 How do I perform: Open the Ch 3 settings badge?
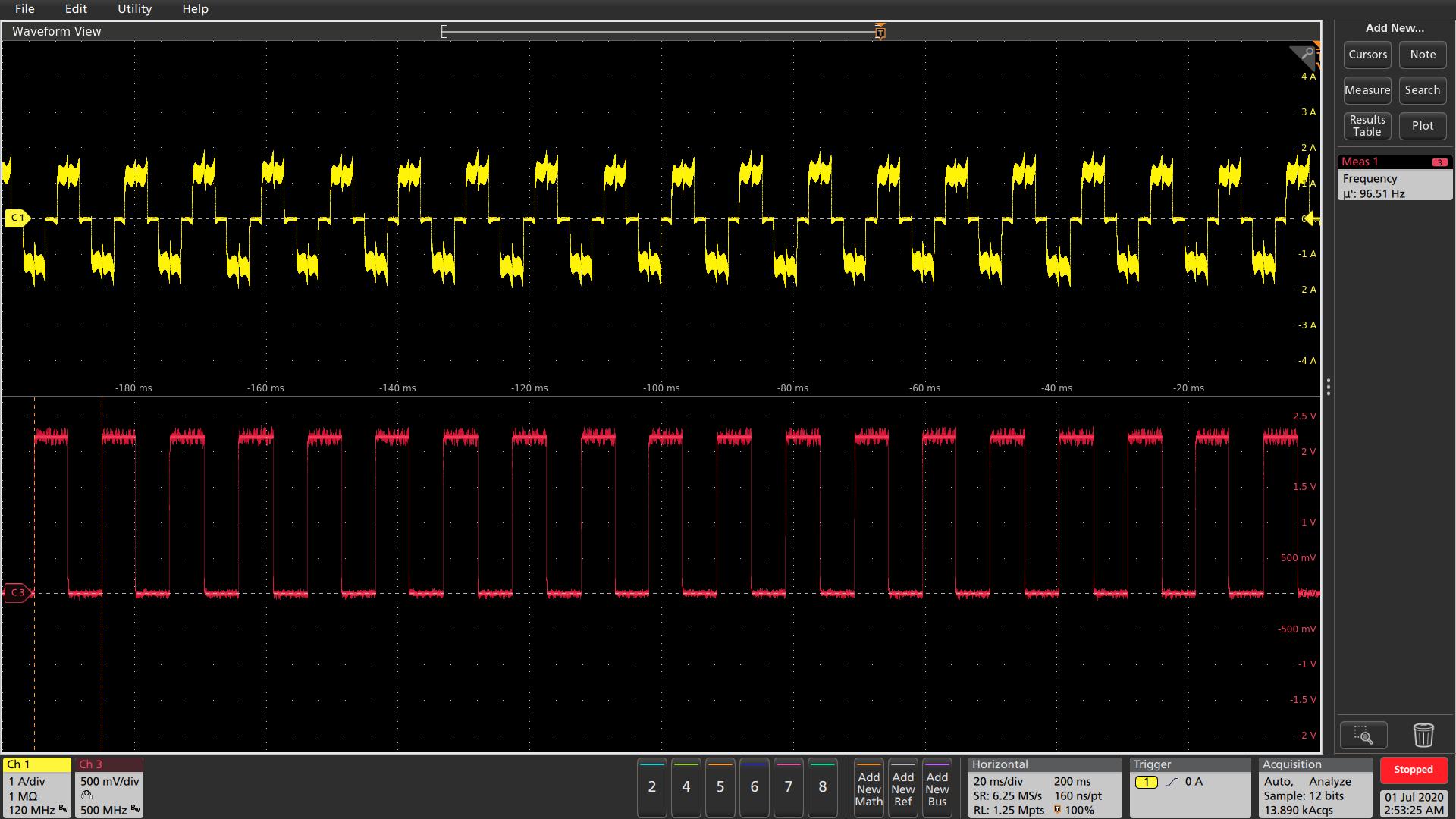[108, 788]
